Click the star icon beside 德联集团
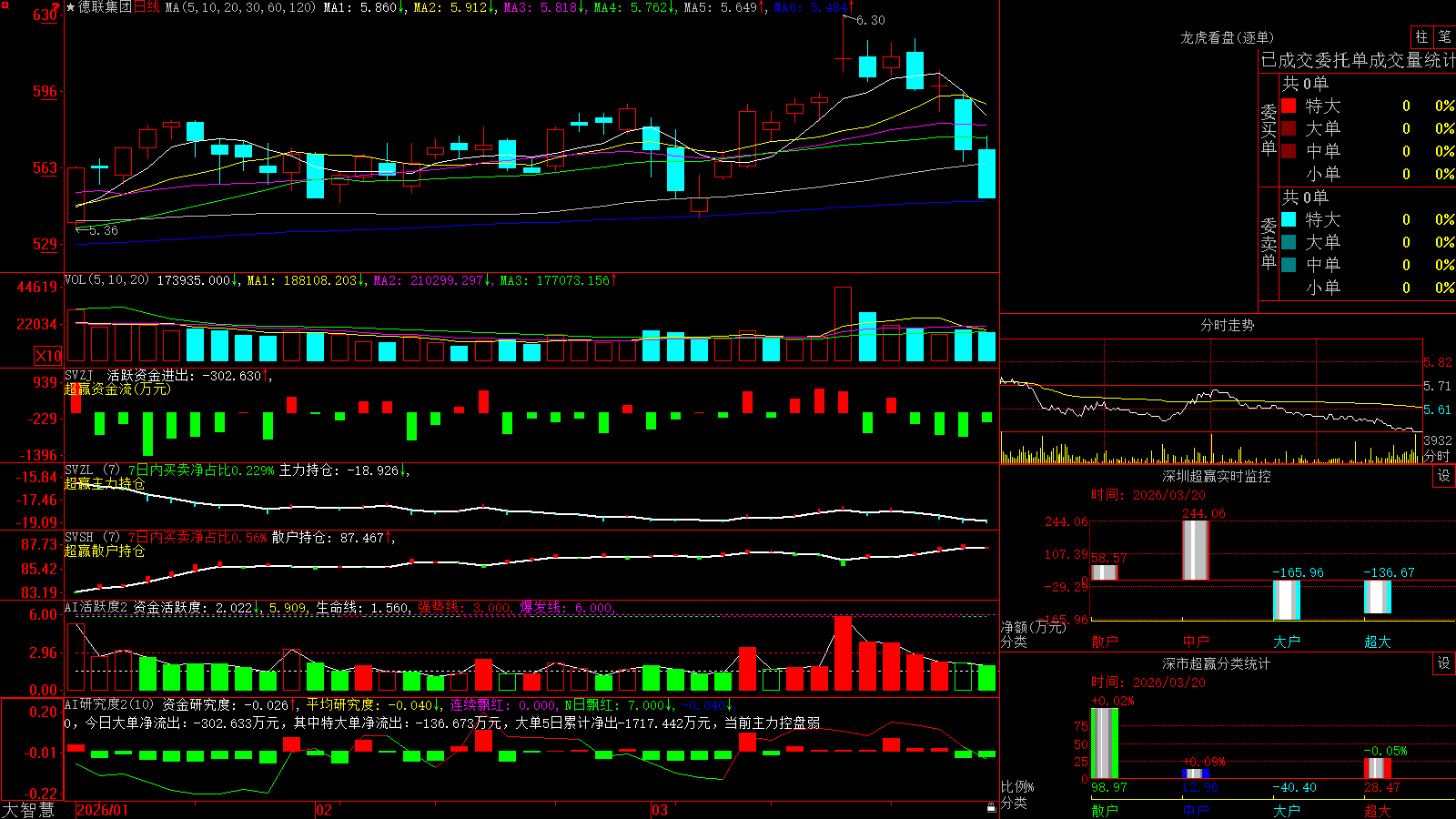 tap(70, 7)
